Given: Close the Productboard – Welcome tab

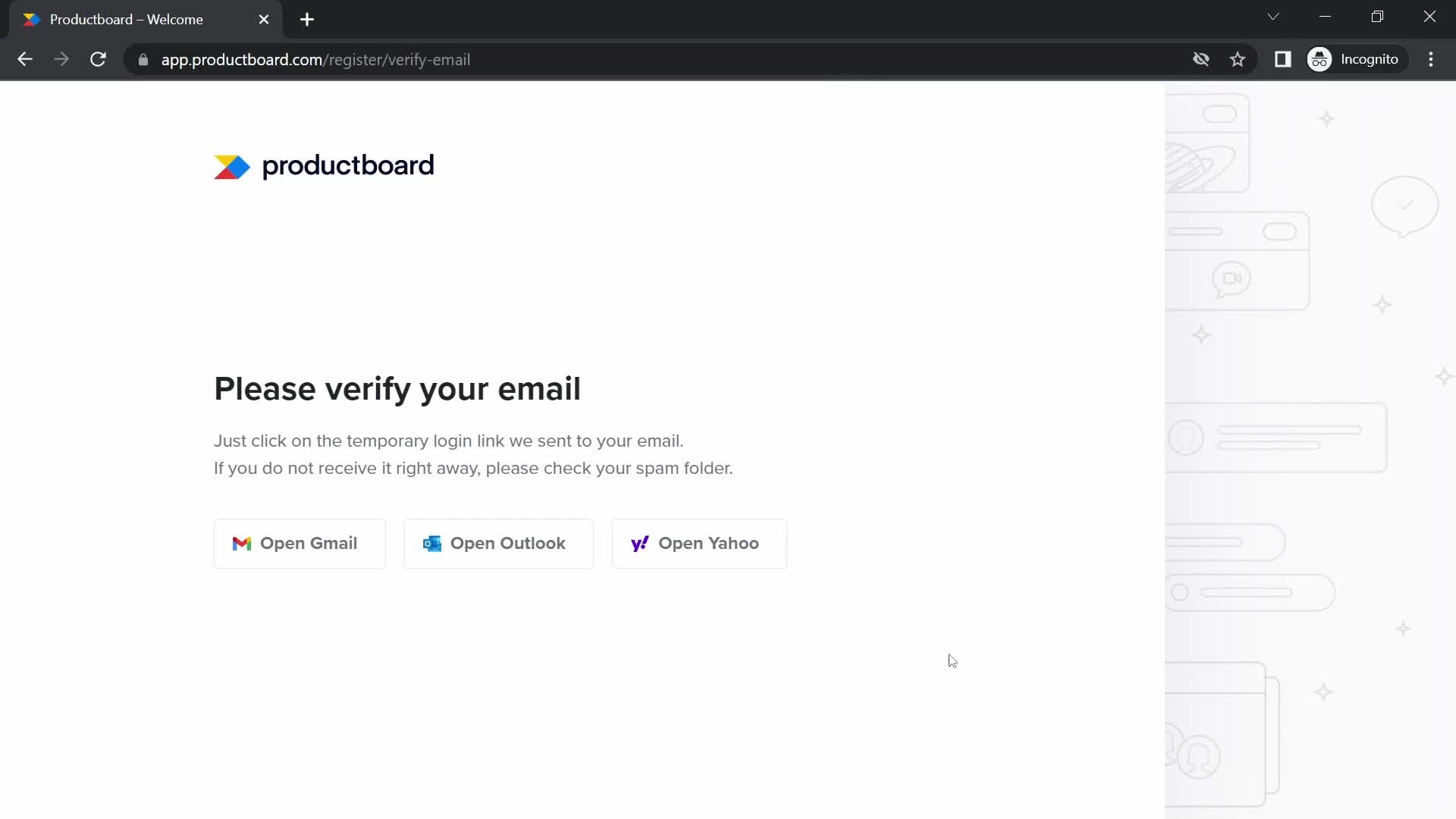Looking at the screenshot, I should point(264,20).
